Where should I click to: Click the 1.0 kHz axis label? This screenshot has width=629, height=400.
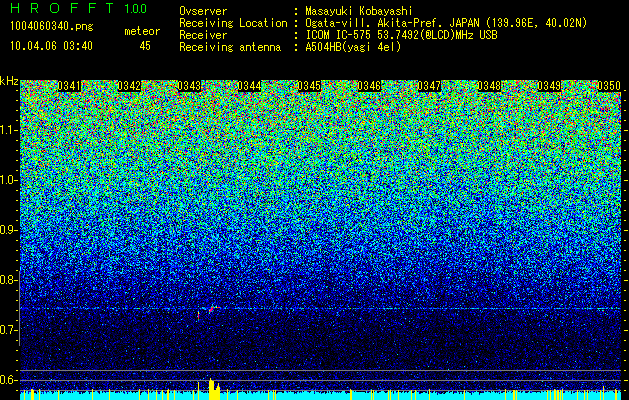click(x=8, y=180)
